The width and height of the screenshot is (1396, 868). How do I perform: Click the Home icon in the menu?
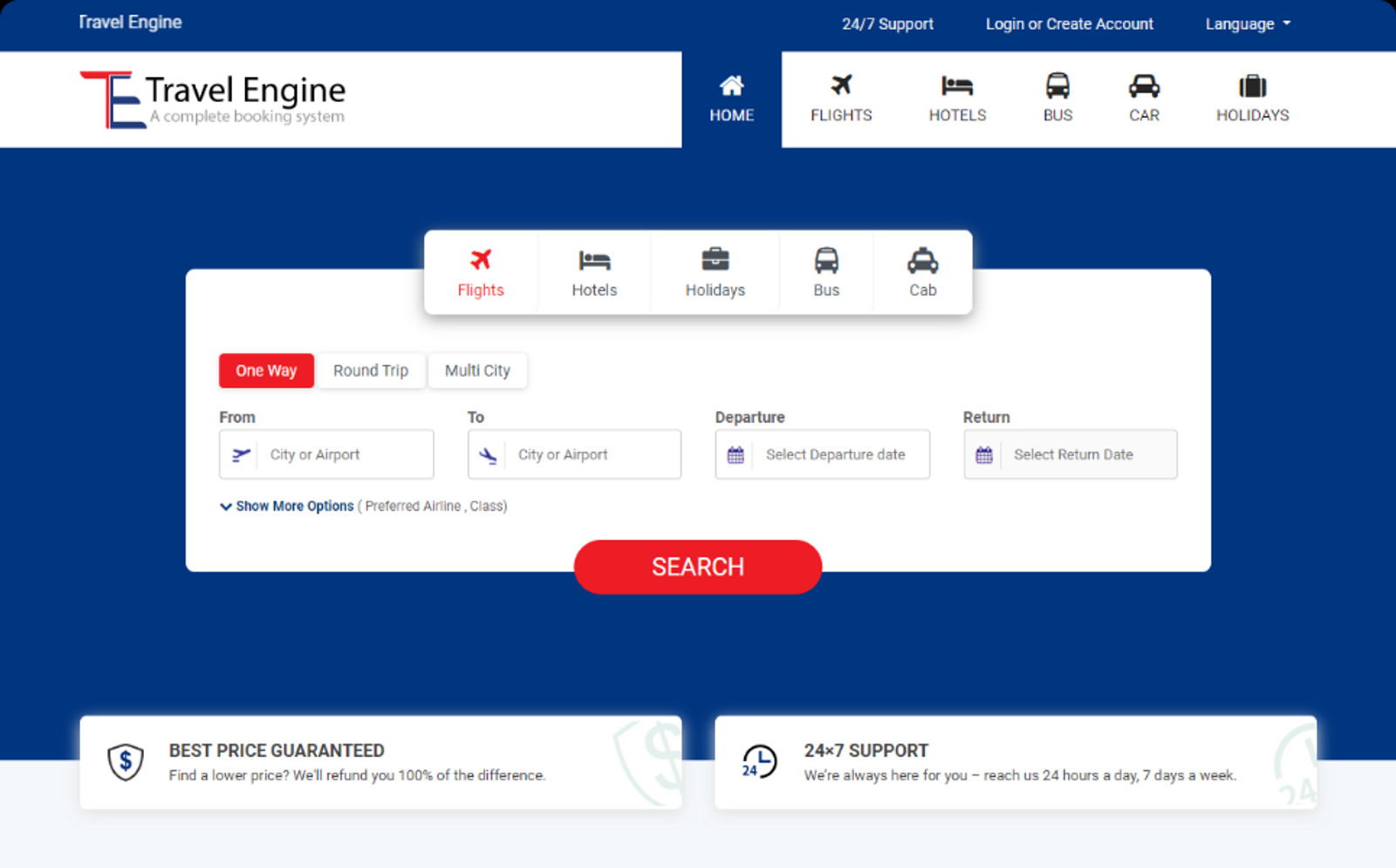point(731,85)
